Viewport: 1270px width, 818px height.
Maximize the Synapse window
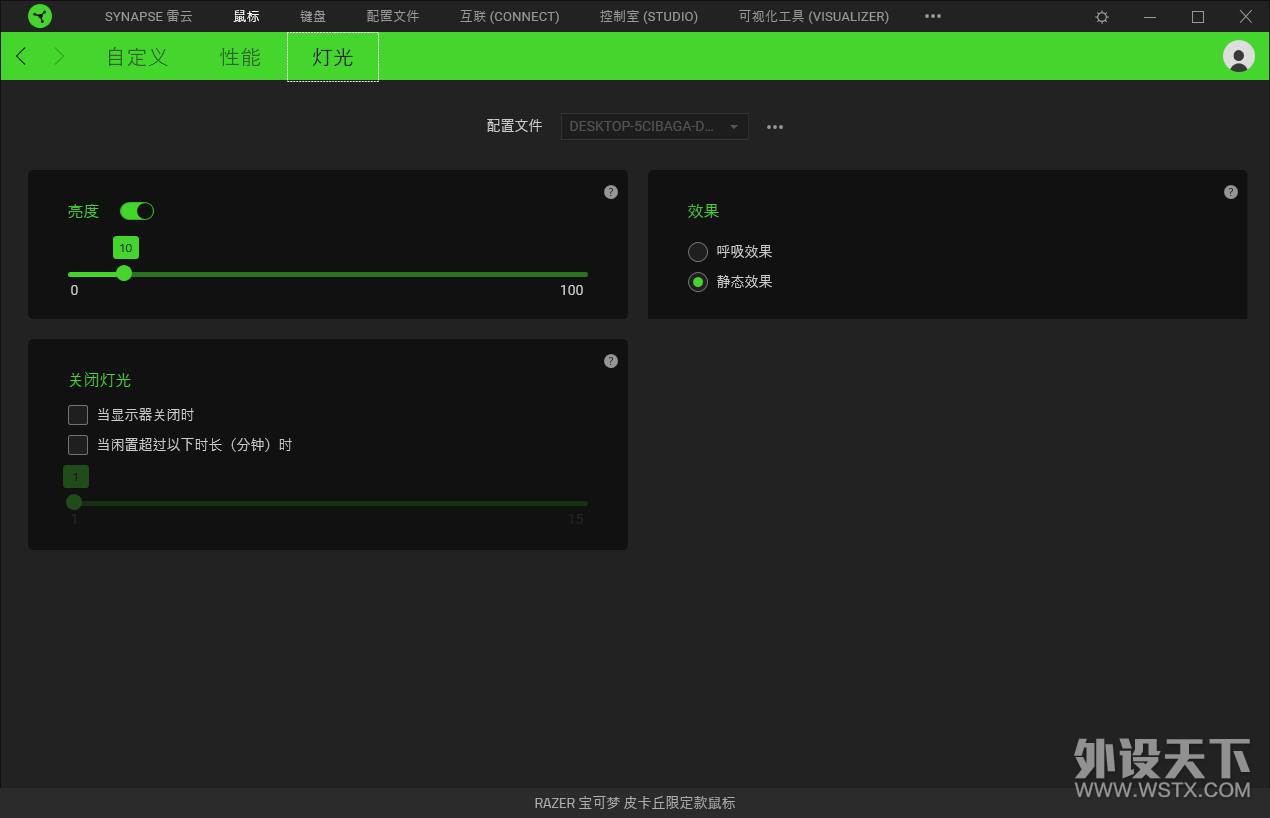point(1198,17)
